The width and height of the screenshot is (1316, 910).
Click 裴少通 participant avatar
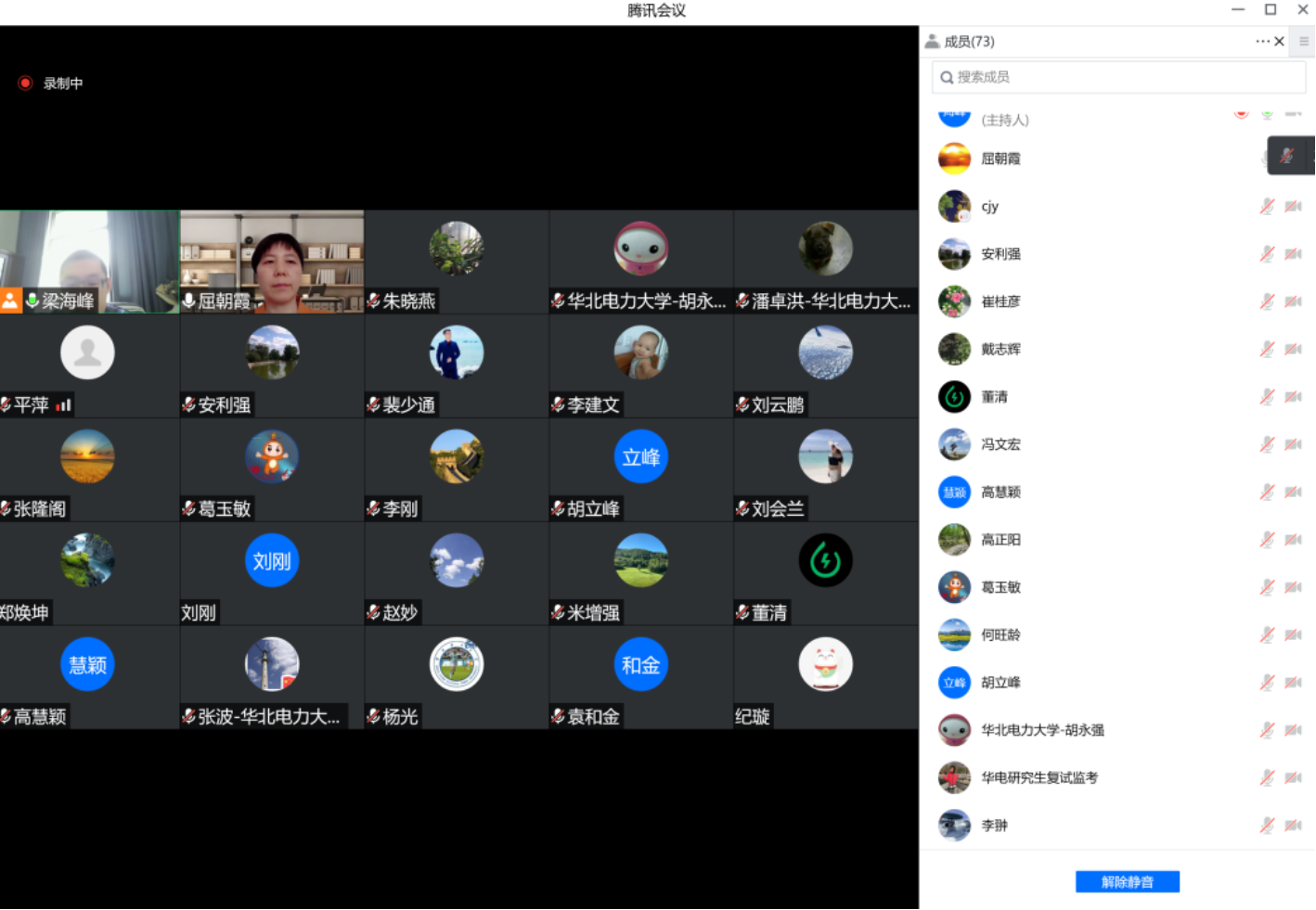click(x=457, y=352)
